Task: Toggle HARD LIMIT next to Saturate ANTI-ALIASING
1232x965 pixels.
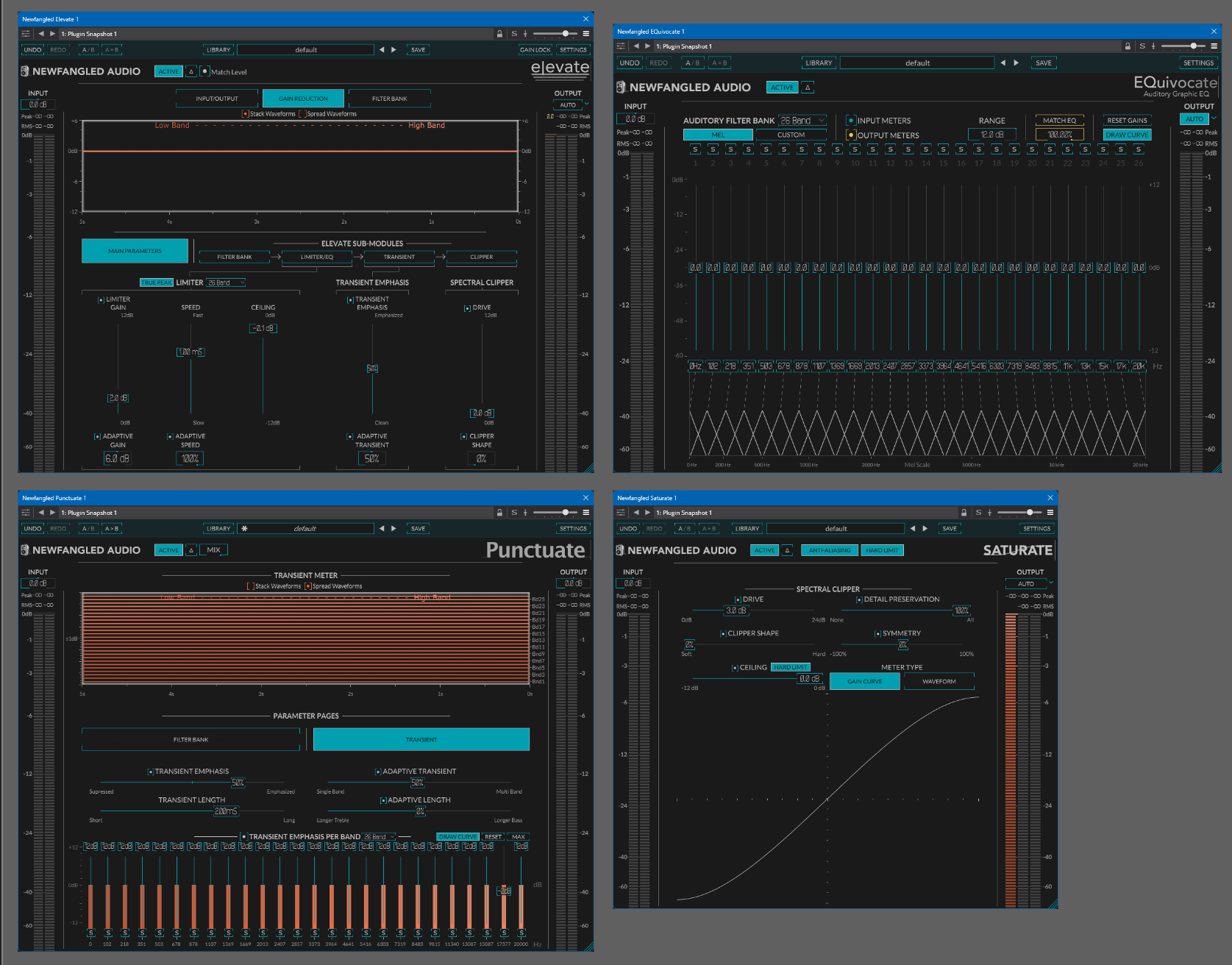Action: 882,550
